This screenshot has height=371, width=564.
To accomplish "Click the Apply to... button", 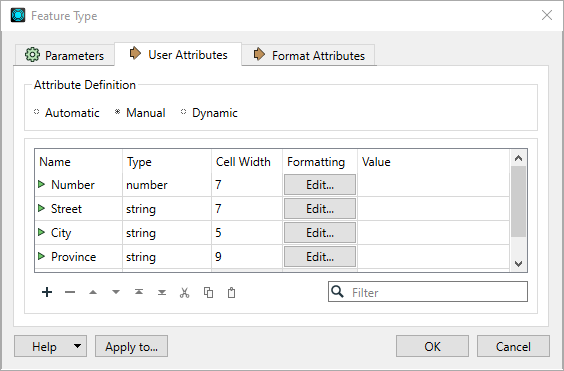I will [131, 346].
